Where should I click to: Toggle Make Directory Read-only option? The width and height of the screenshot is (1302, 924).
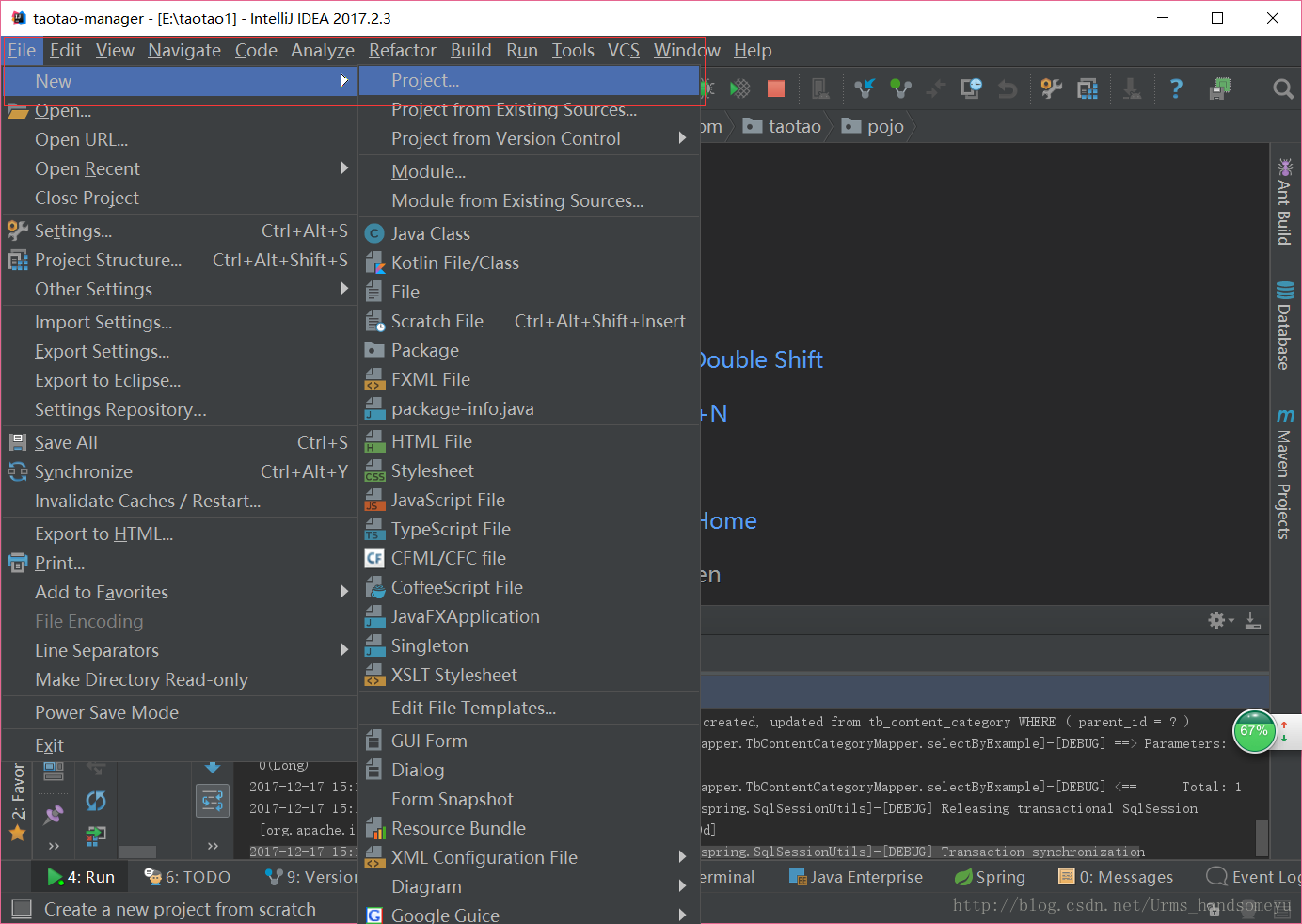(180, 679)
